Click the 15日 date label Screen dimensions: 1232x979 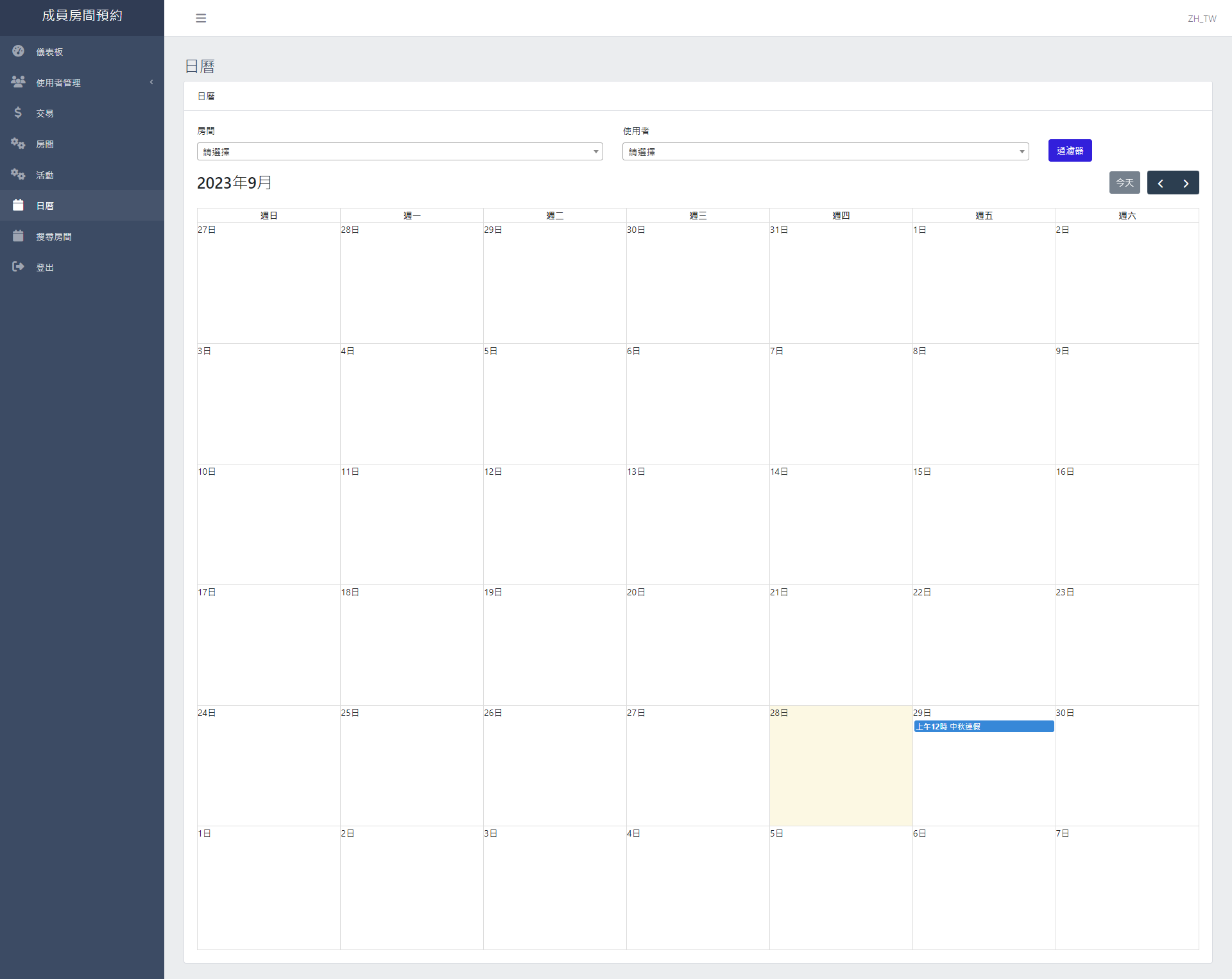pyautogui.click(x=921, y=472)
